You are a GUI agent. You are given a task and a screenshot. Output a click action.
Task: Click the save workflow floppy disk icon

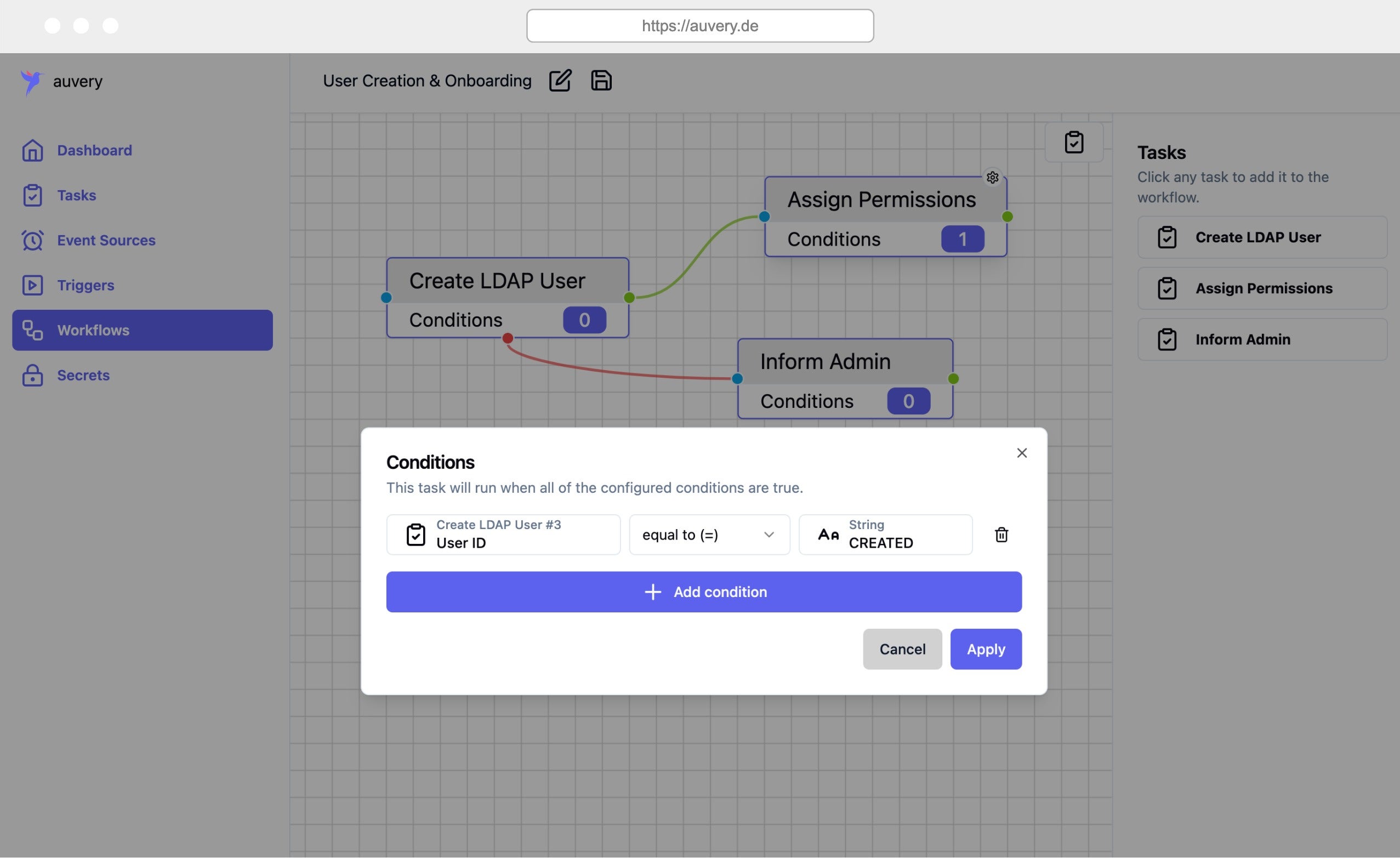tap(601, 81)
